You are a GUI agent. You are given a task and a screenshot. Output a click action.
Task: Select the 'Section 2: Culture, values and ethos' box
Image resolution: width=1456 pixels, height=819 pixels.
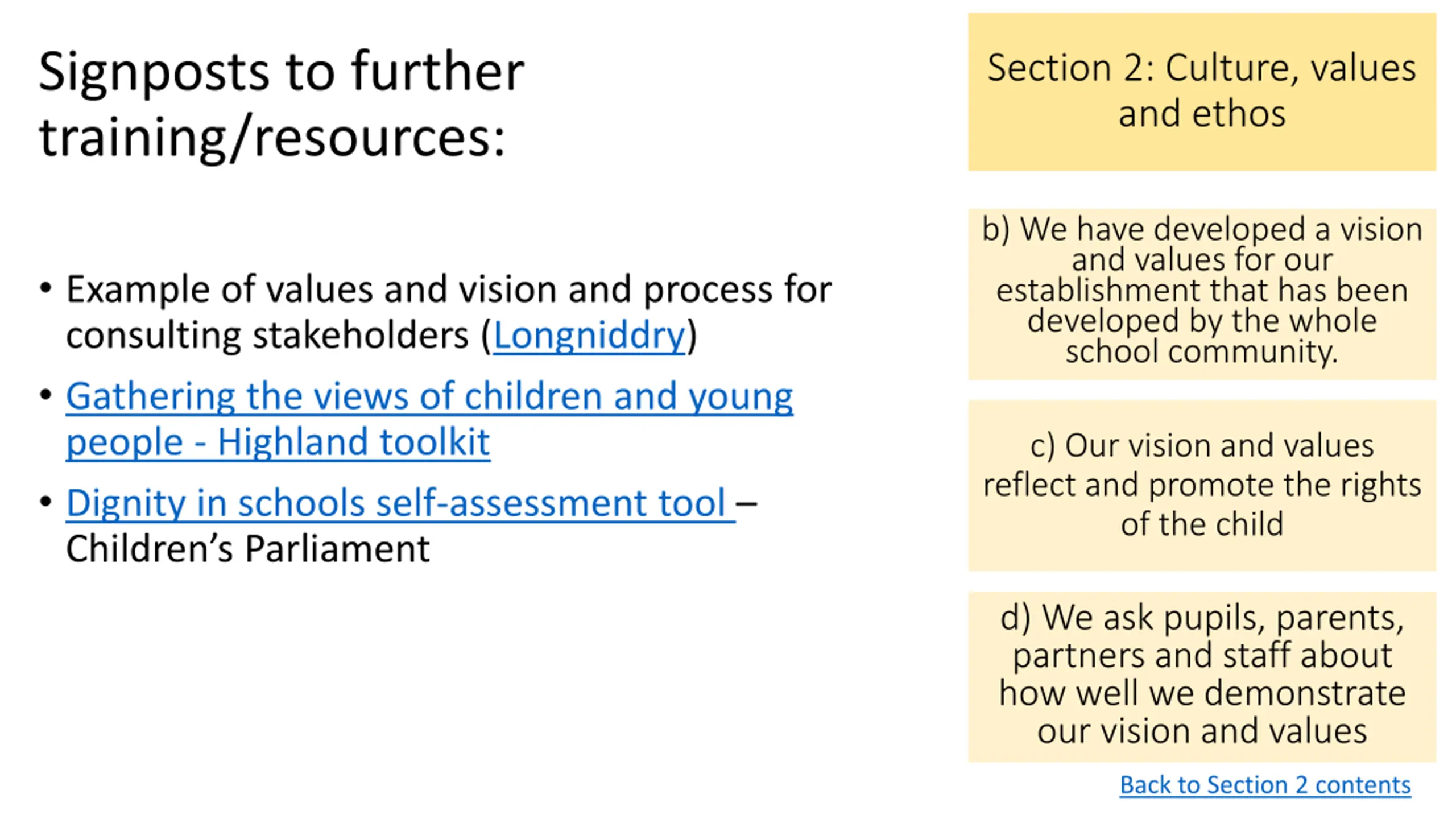click(1202, 92)
